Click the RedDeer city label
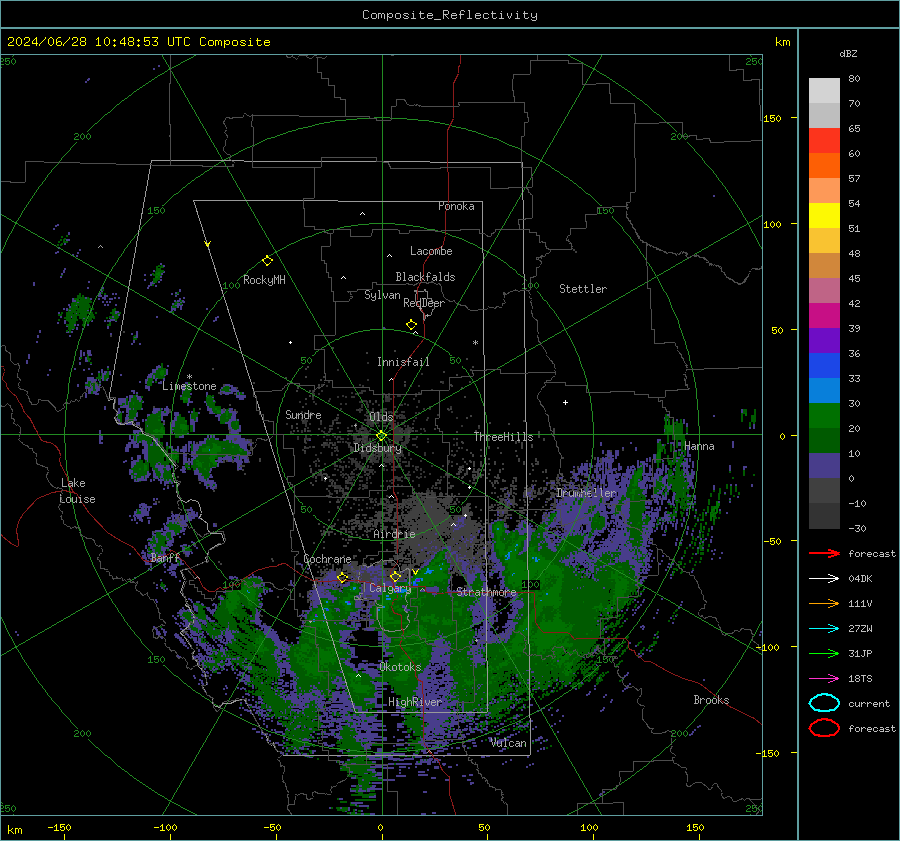This screenshot has height=841, width=900. tap(424, 303)
